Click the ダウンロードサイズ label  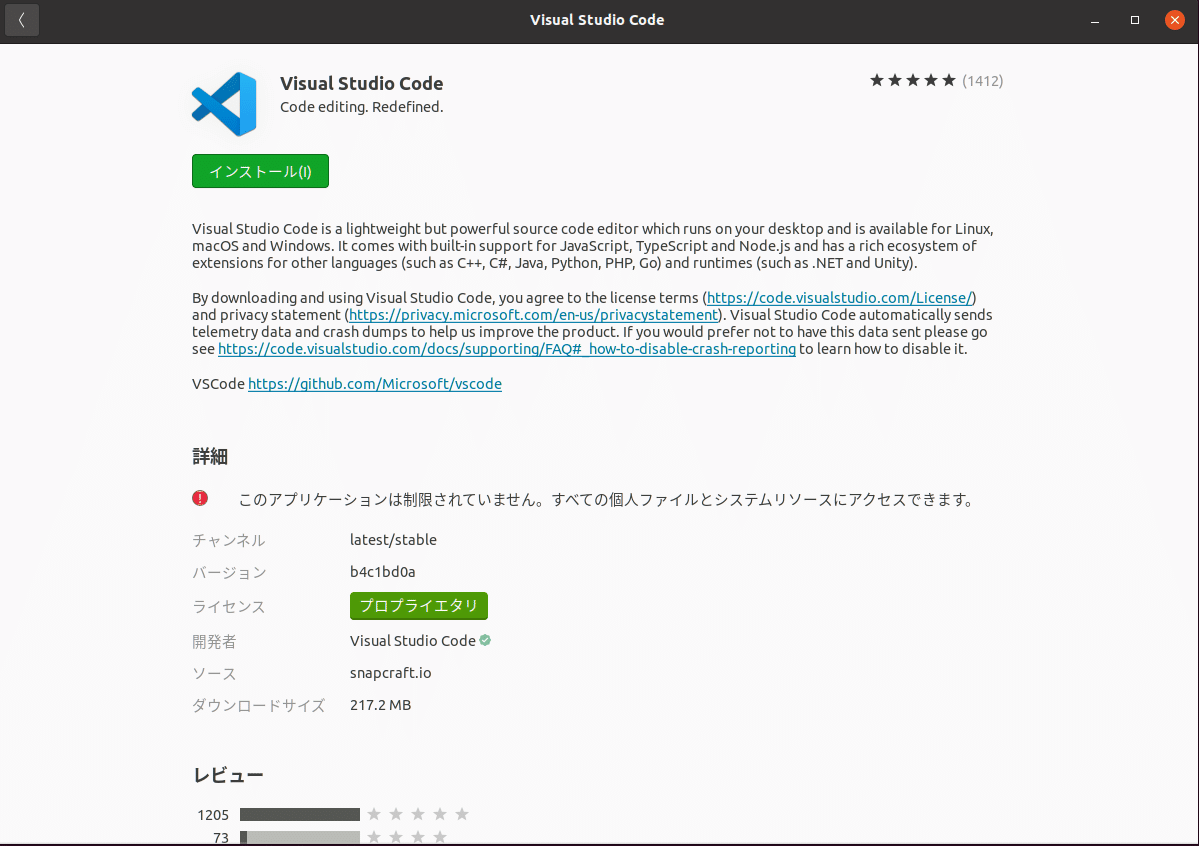(258, 706)
